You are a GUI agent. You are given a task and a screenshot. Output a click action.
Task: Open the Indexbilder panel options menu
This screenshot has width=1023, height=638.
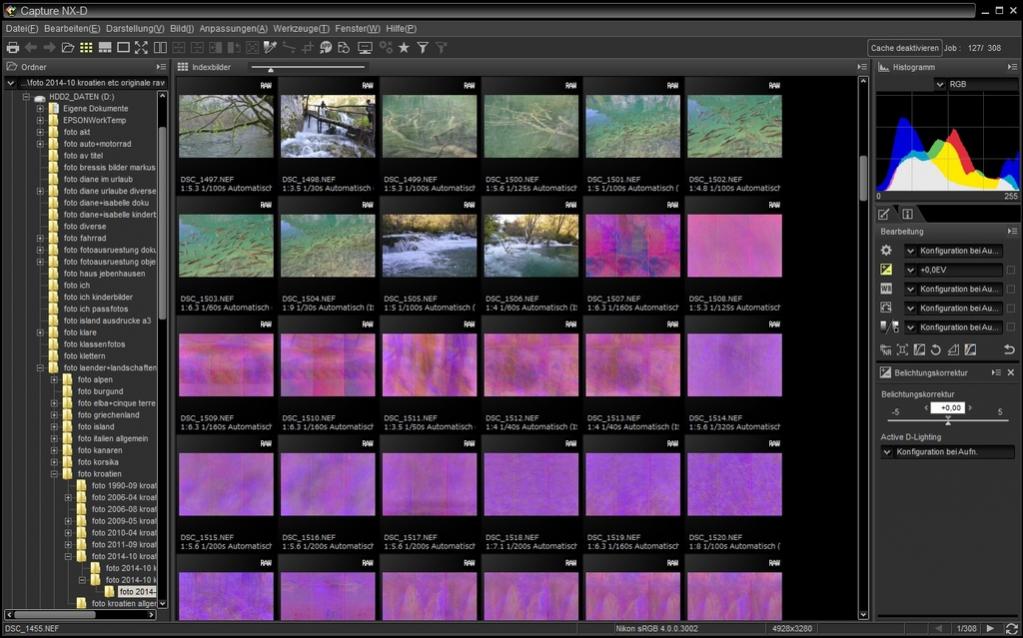pyautogui.click(x=861, y=67)
